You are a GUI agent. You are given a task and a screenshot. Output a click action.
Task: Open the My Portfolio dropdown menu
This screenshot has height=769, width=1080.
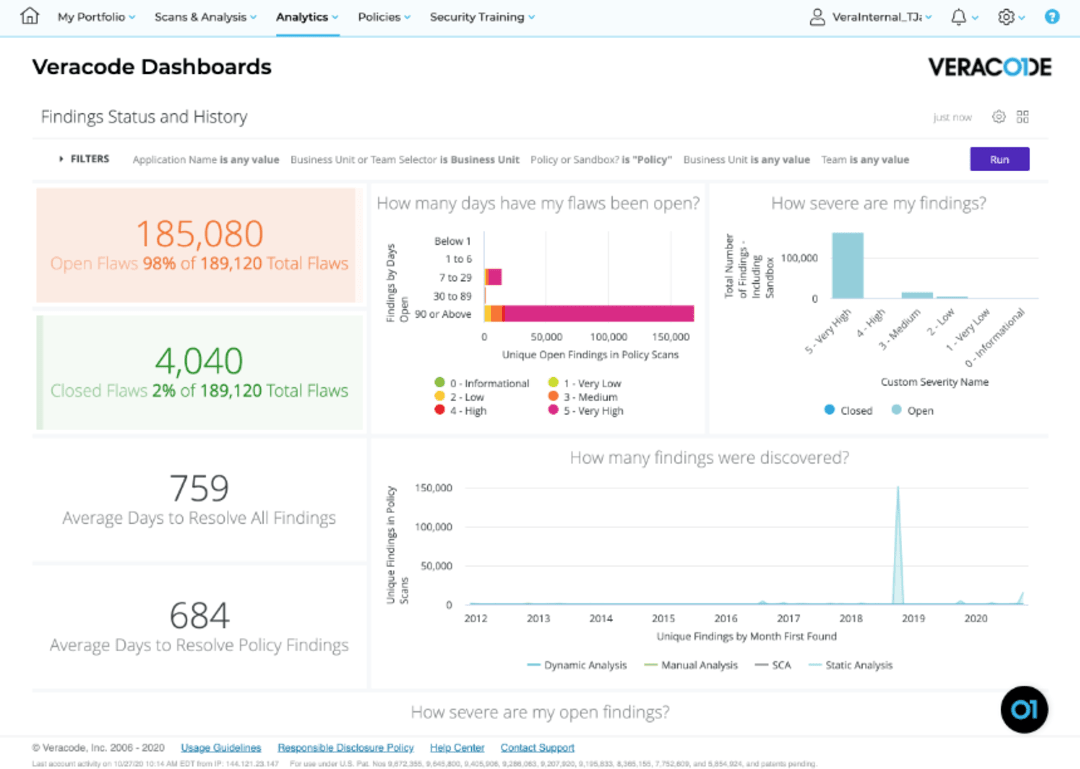click(97, 17)
